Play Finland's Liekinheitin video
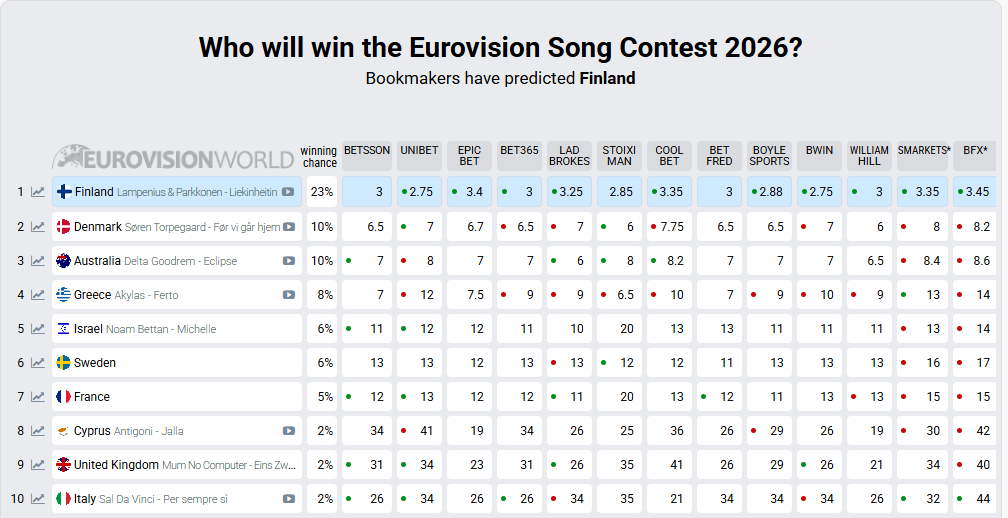The height and width of the screenshot is (518, 1008). click(288, 192)
